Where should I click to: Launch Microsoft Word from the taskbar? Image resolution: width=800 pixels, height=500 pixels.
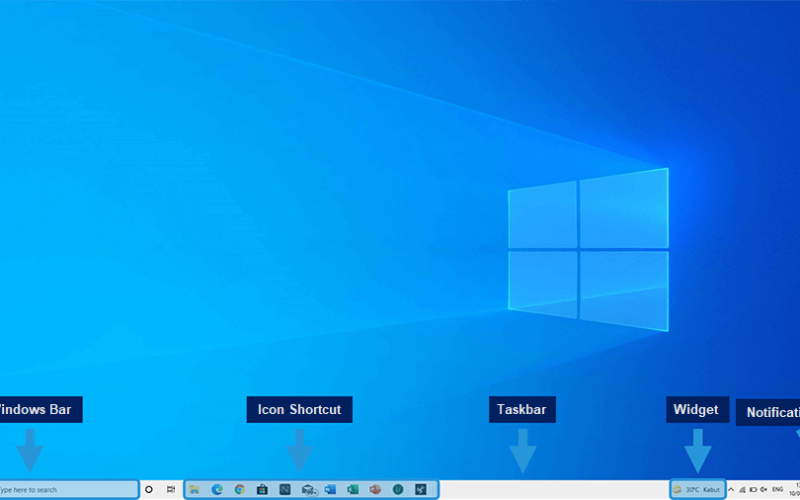(330, 489)
